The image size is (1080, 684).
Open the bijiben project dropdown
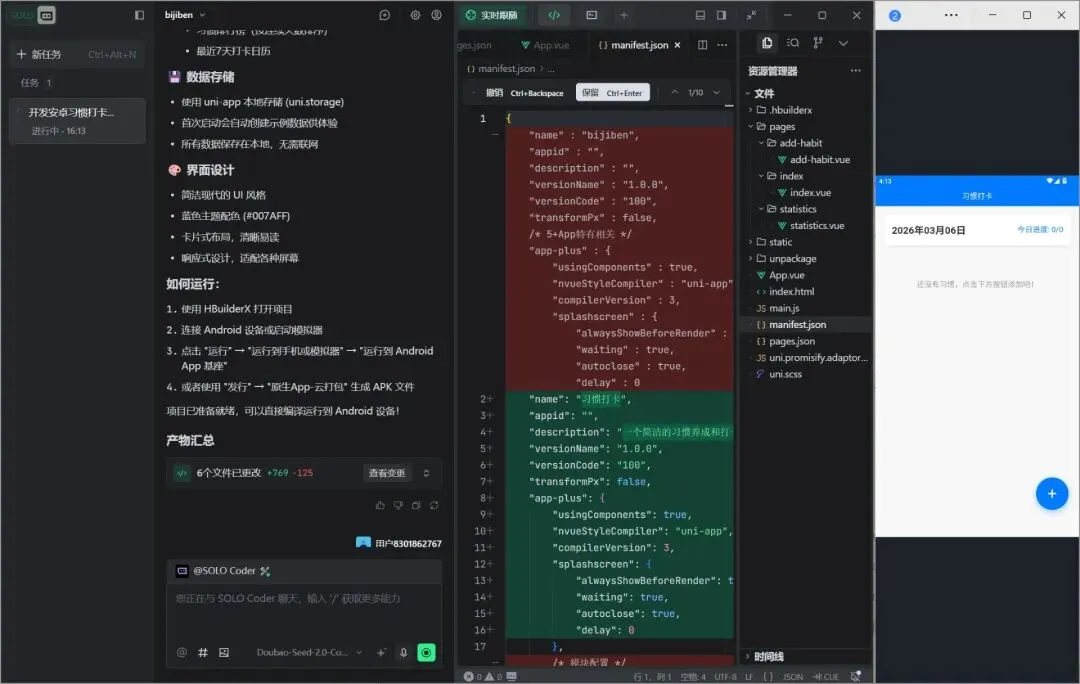(185, 14)
